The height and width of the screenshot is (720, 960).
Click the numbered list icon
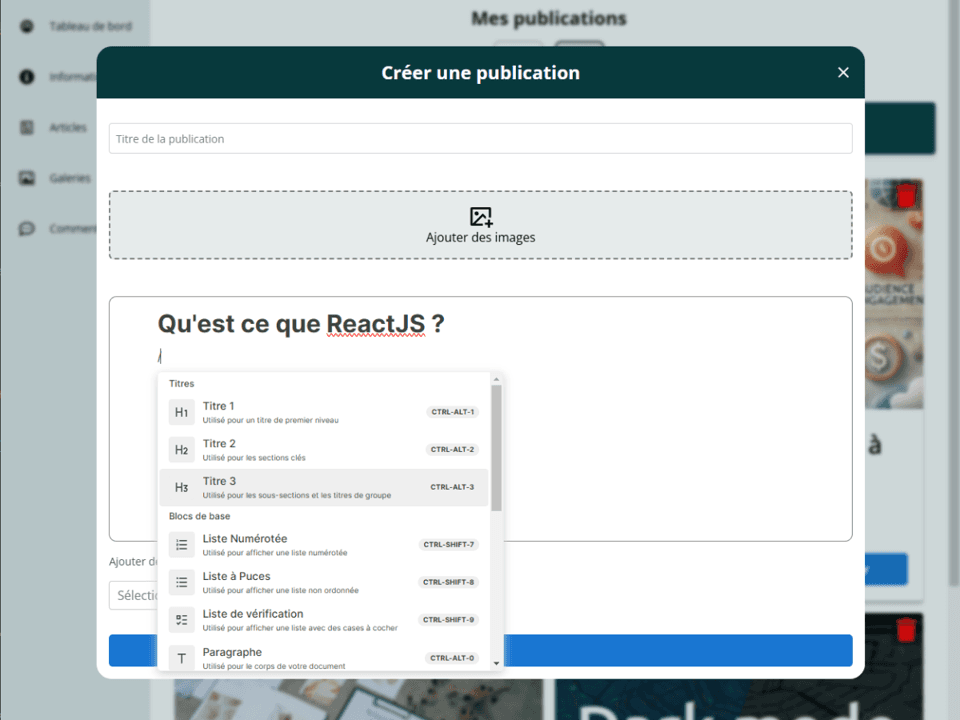[x=181, y=544]
